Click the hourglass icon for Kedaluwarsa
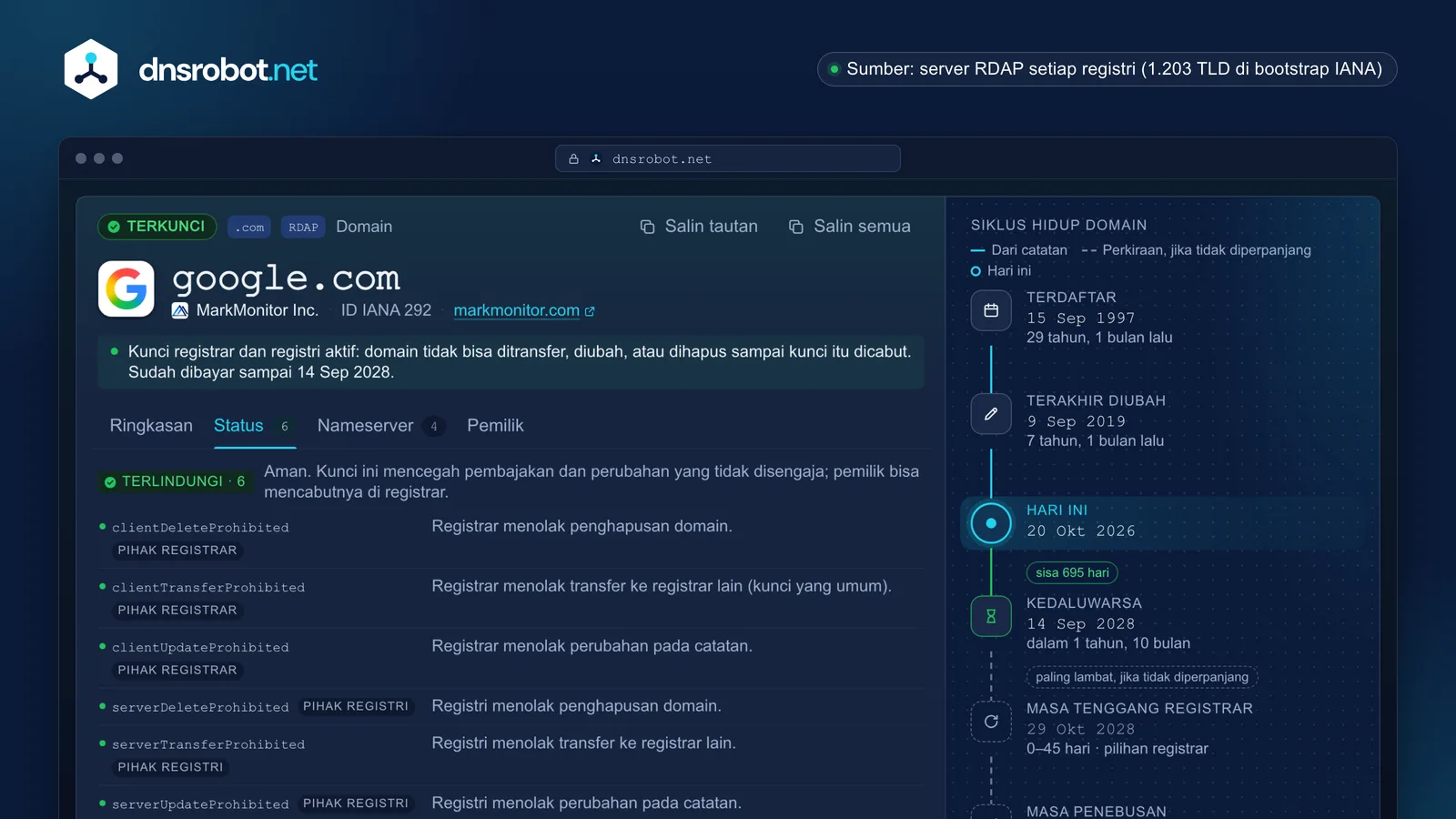Viewport: 1456px width, 819px height. pos(991,616)
